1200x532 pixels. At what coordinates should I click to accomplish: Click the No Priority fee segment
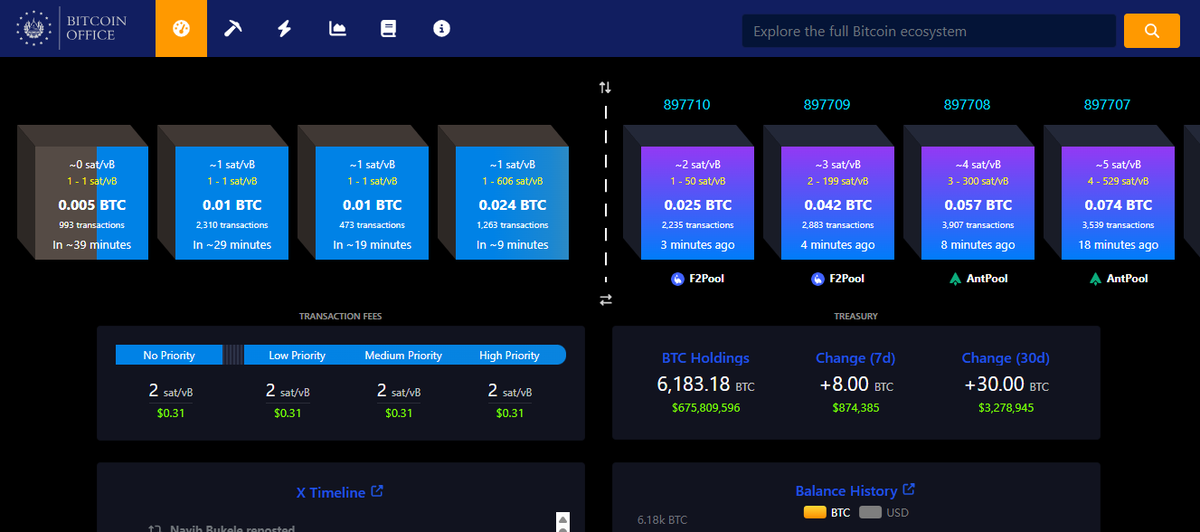[169, 355]
